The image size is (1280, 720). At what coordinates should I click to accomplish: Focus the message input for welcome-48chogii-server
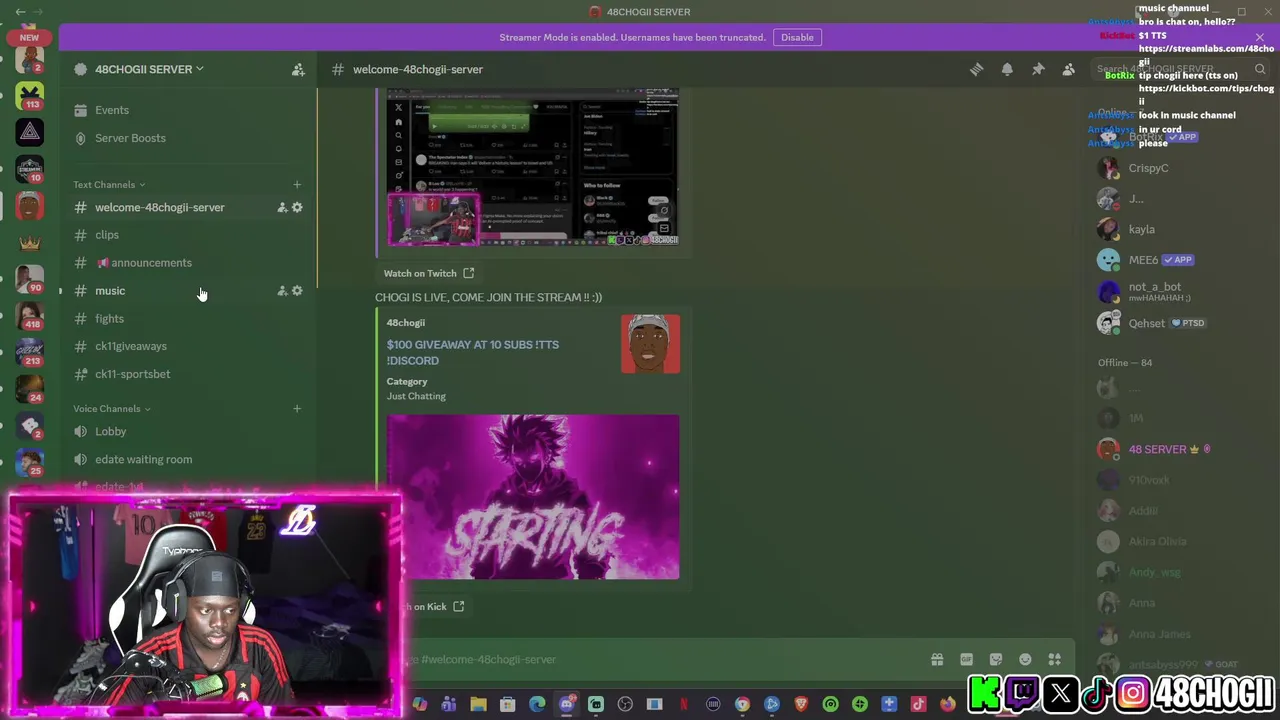pos(660,659)
